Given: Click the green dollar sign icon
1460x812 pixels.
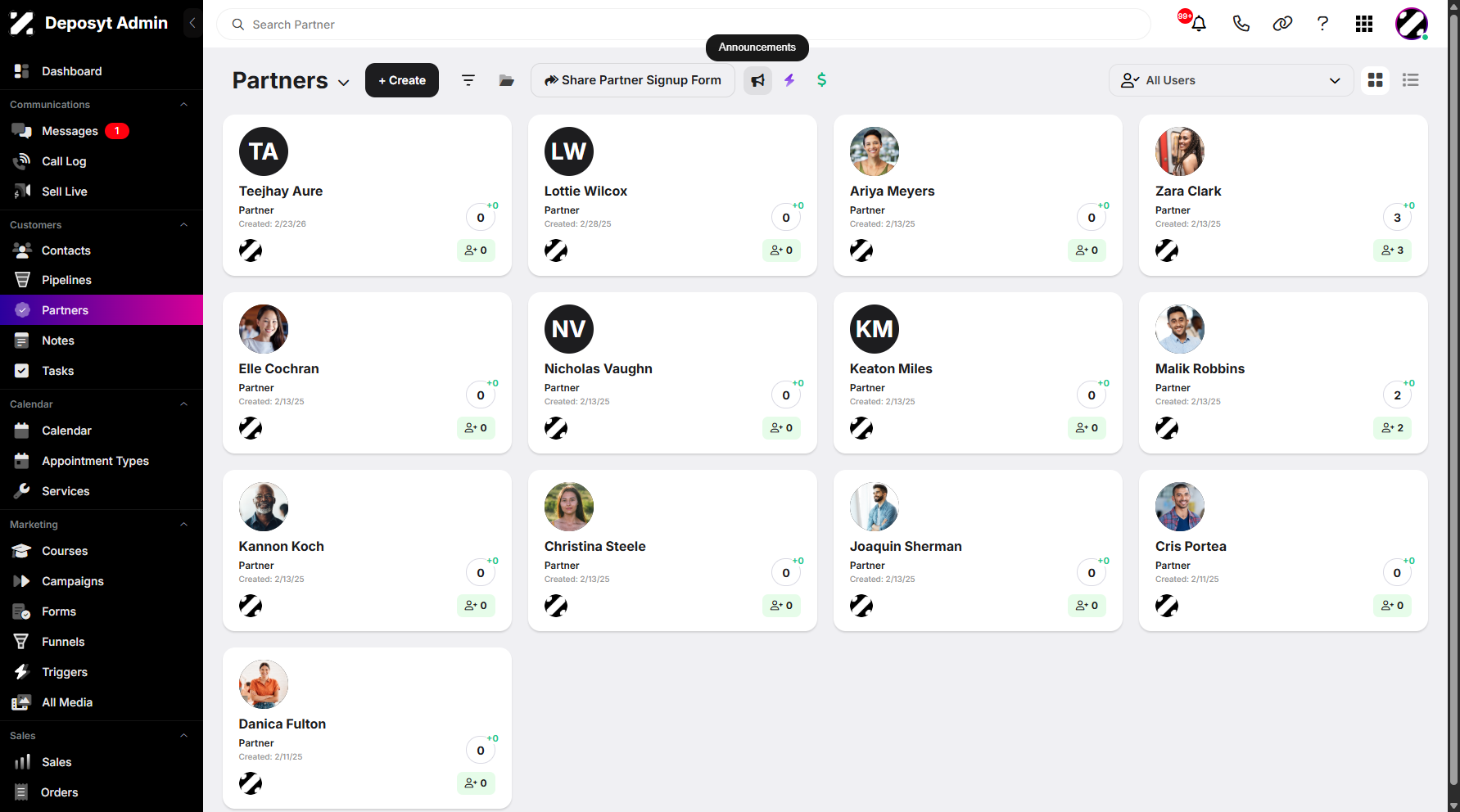Looking at the screenshot, I should coord(821,80).
